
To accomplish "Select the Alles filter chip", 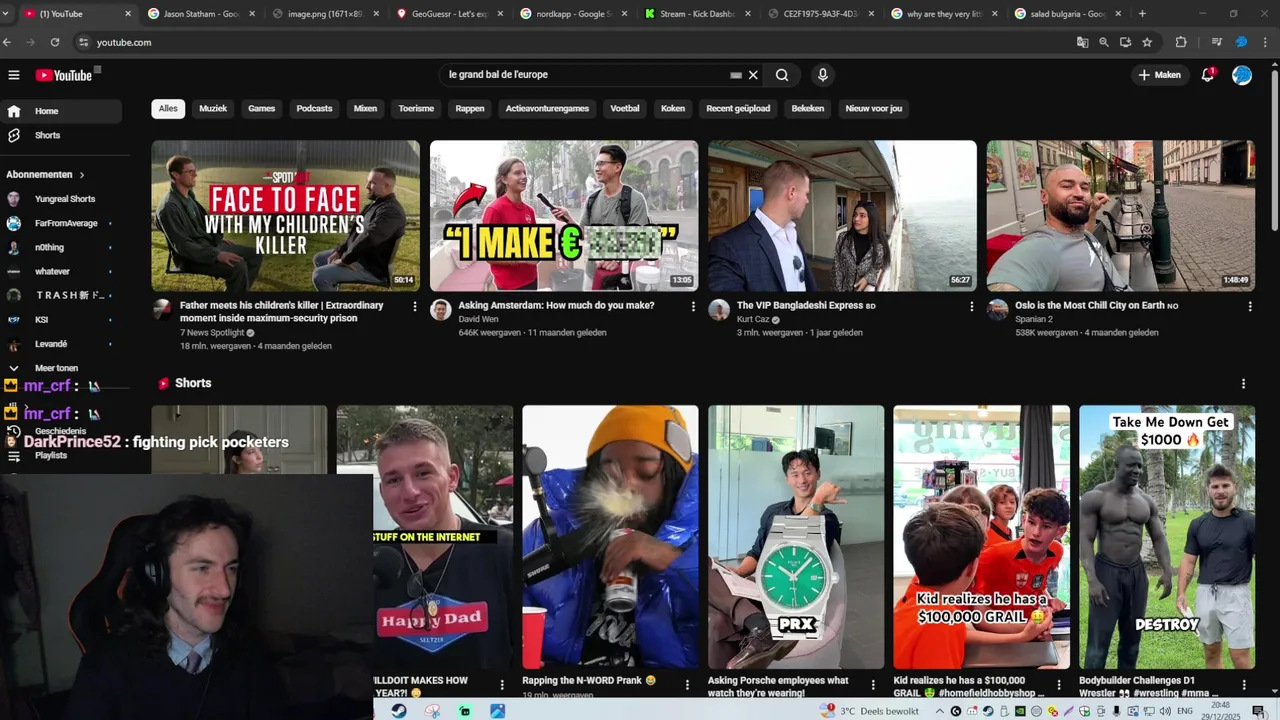I will (168, 108).
